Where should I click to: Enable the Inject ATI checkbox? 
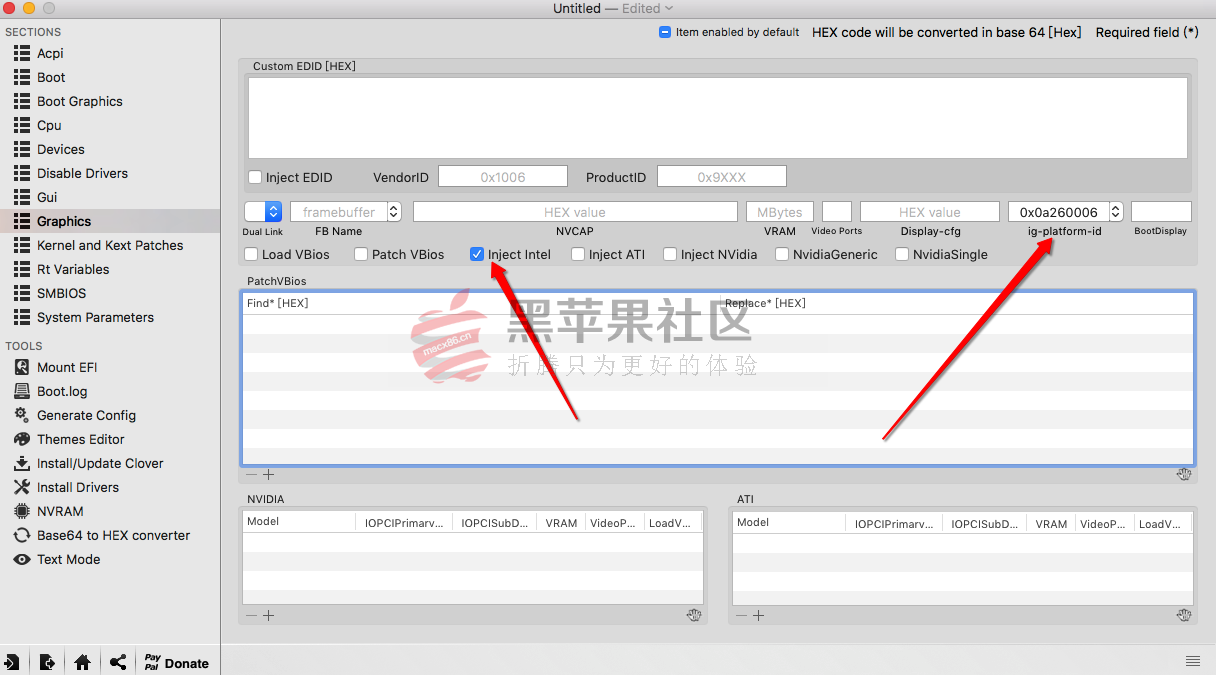[x=578, y=254]
